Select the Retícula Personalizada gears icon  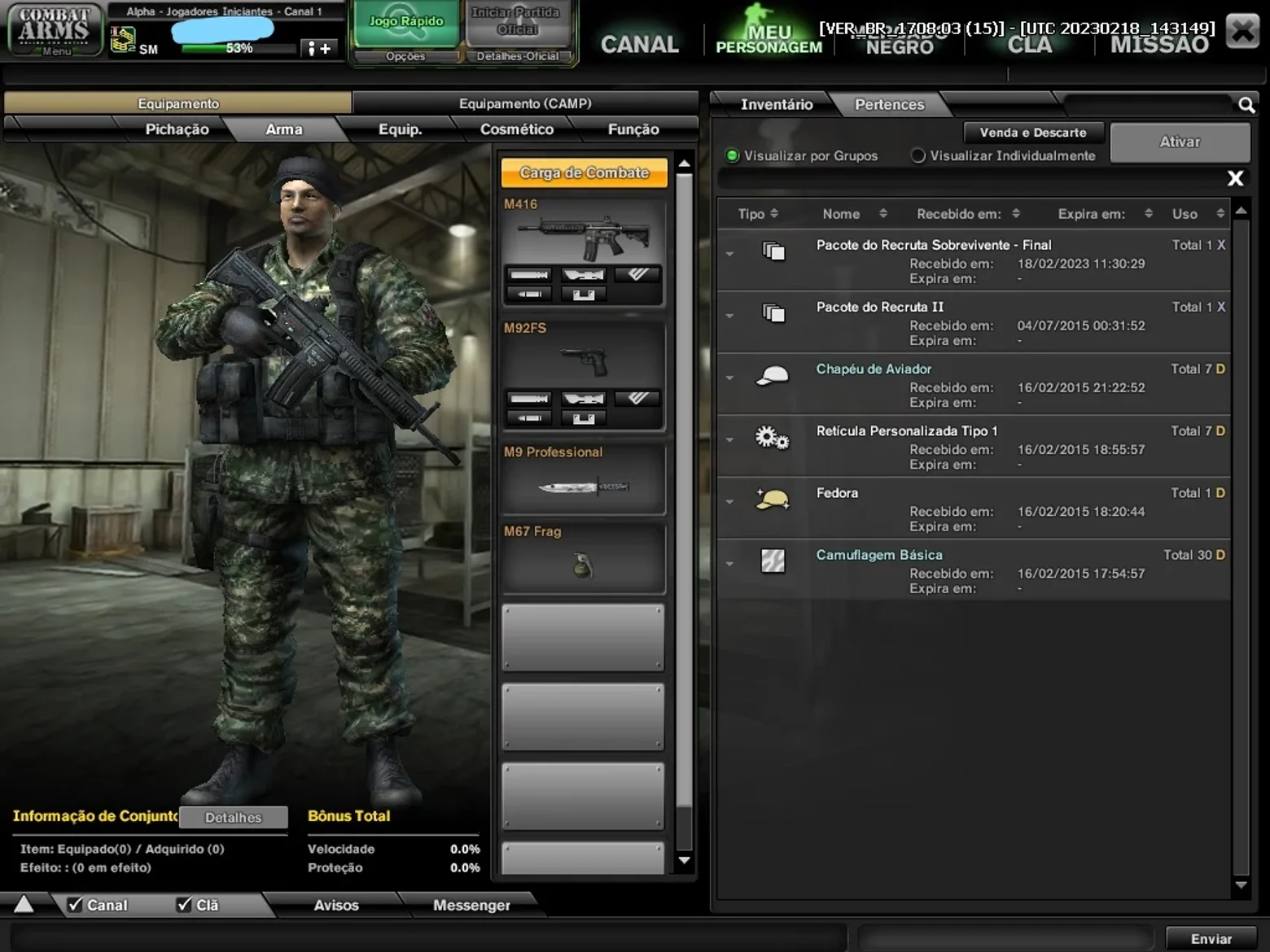772,438
